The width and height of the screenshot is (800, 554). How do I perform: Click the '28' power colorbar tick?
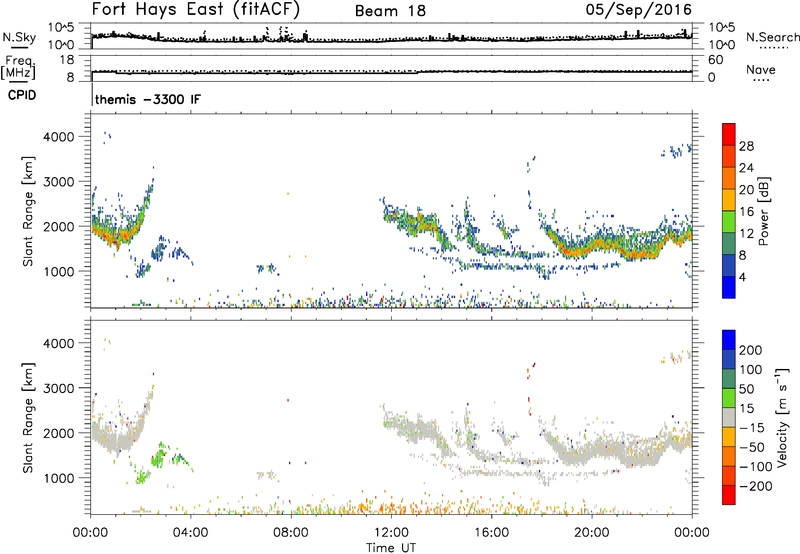click(746, 146)
